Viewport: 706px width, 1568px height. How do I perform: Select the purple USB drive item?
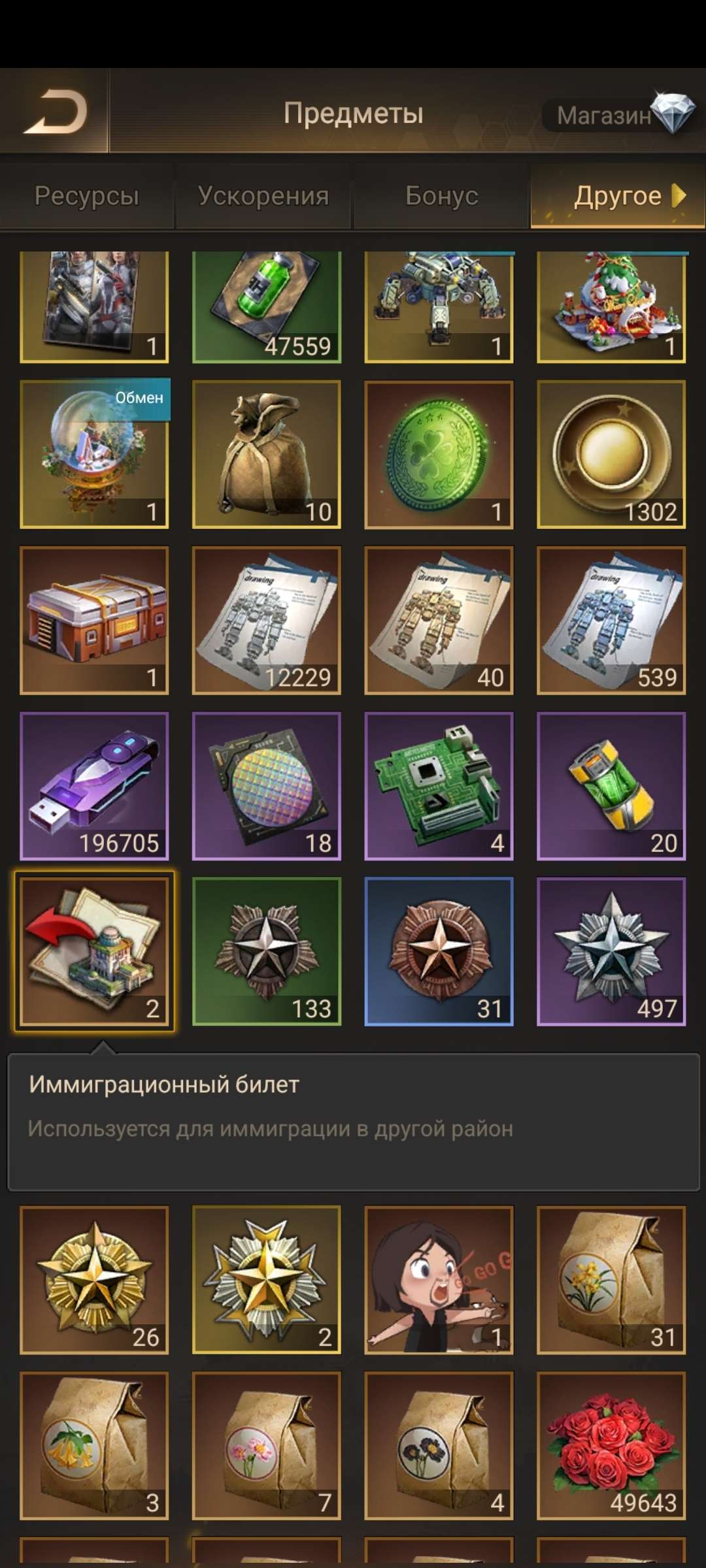(x=94, y=786)
